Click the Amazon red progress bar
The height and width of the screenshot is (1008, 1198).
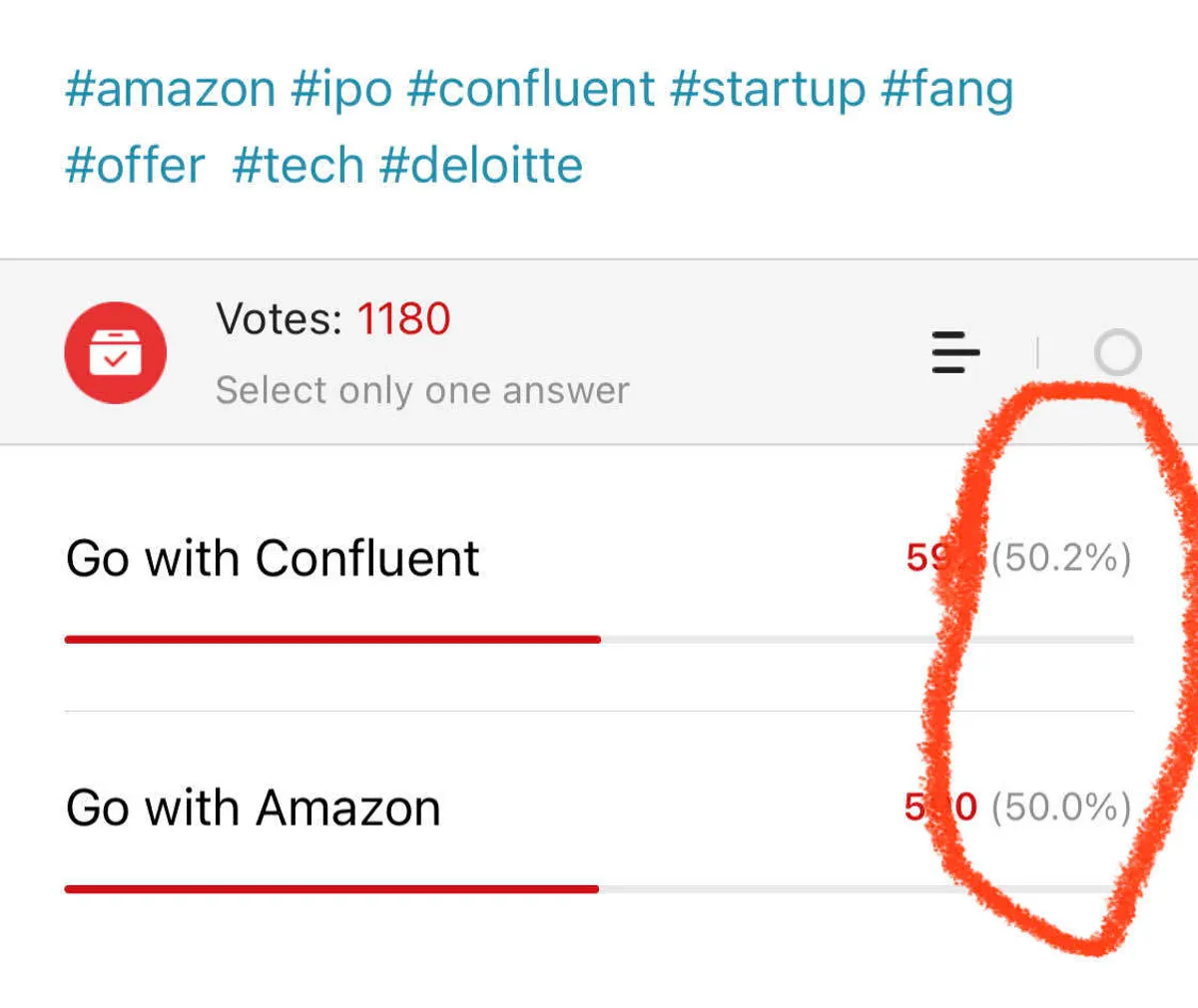pos(331,888)
